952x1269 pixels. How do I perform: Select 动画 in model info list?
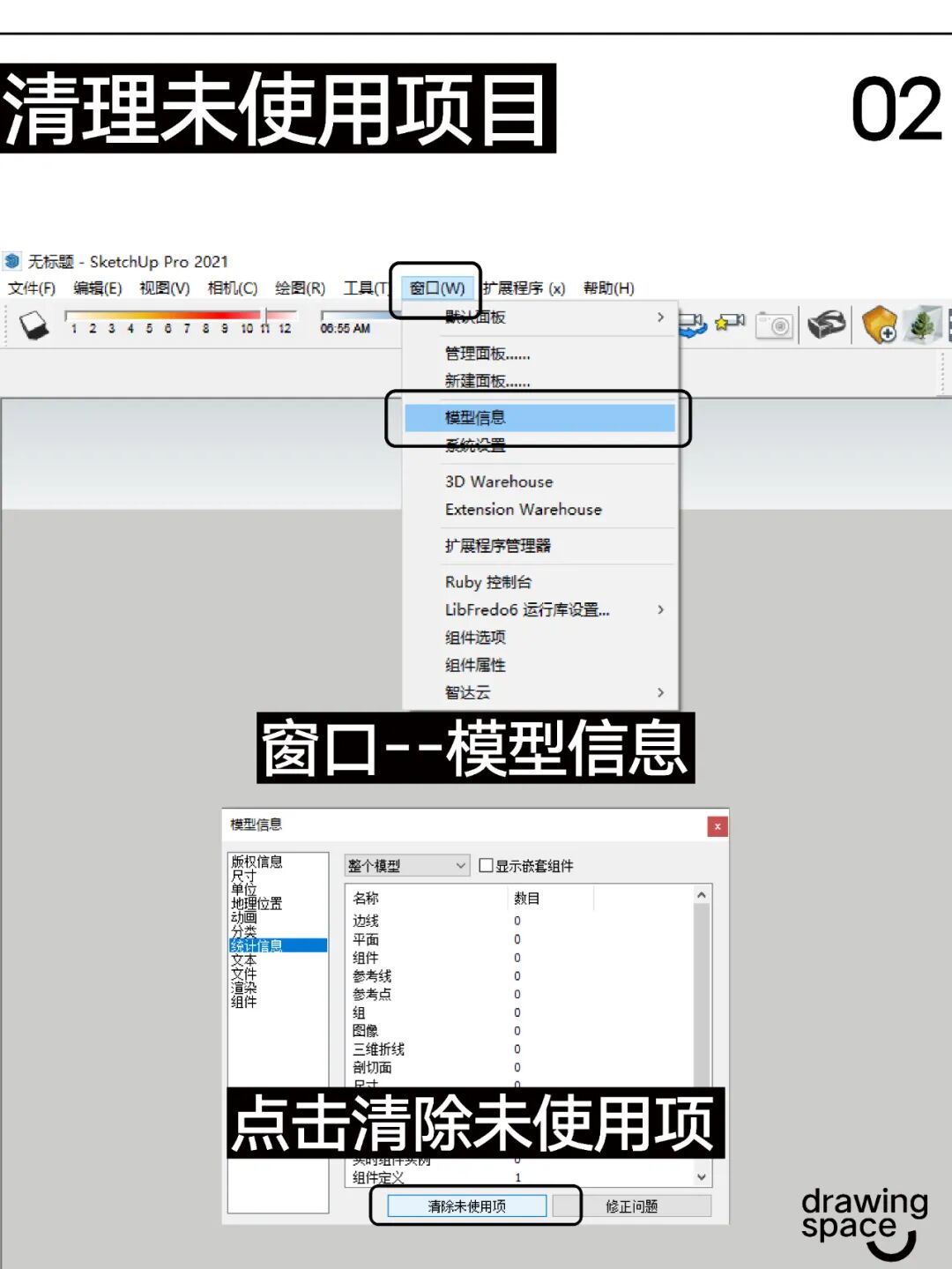click(244, 917)
